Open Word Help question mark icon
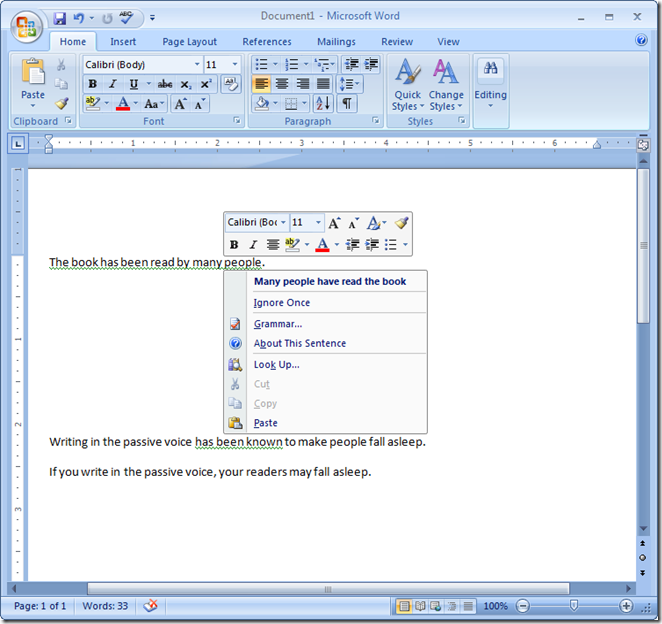The image size is (662, 624). pos(641,40)
